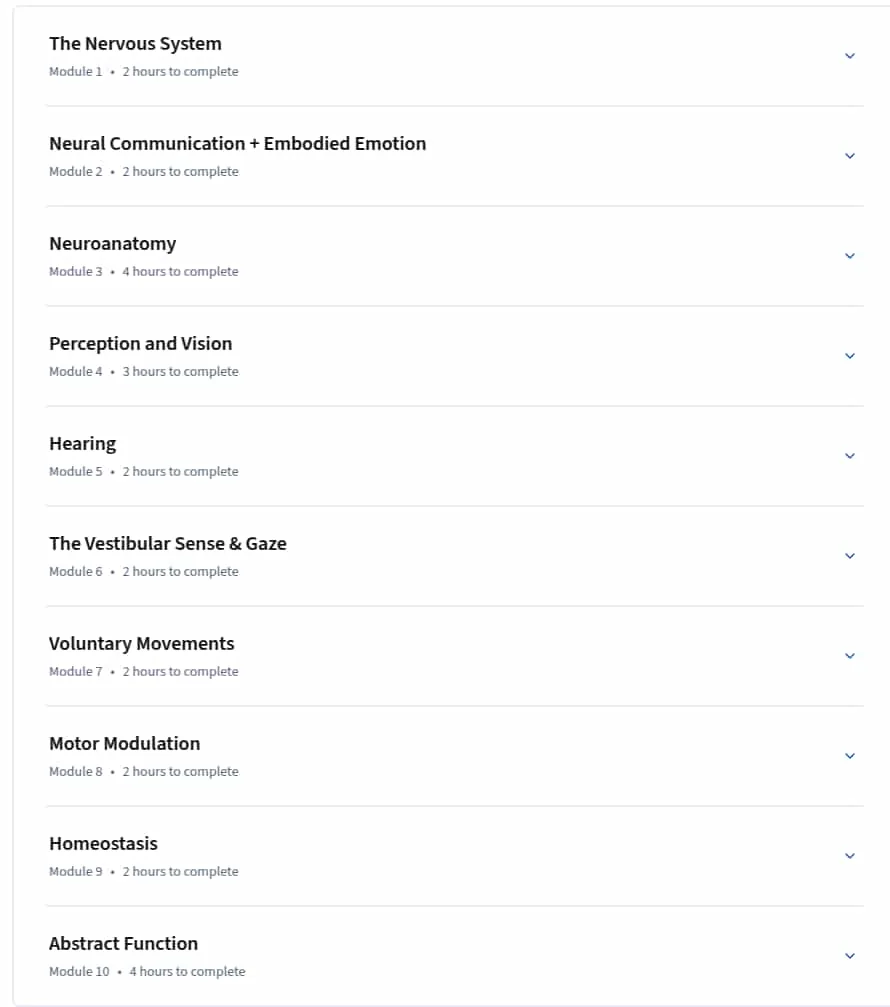The height and width of the screenshot is (1007, 890).
Task: Expand Neural Communication + Embodied Emotion chevron
Action: 850,156
